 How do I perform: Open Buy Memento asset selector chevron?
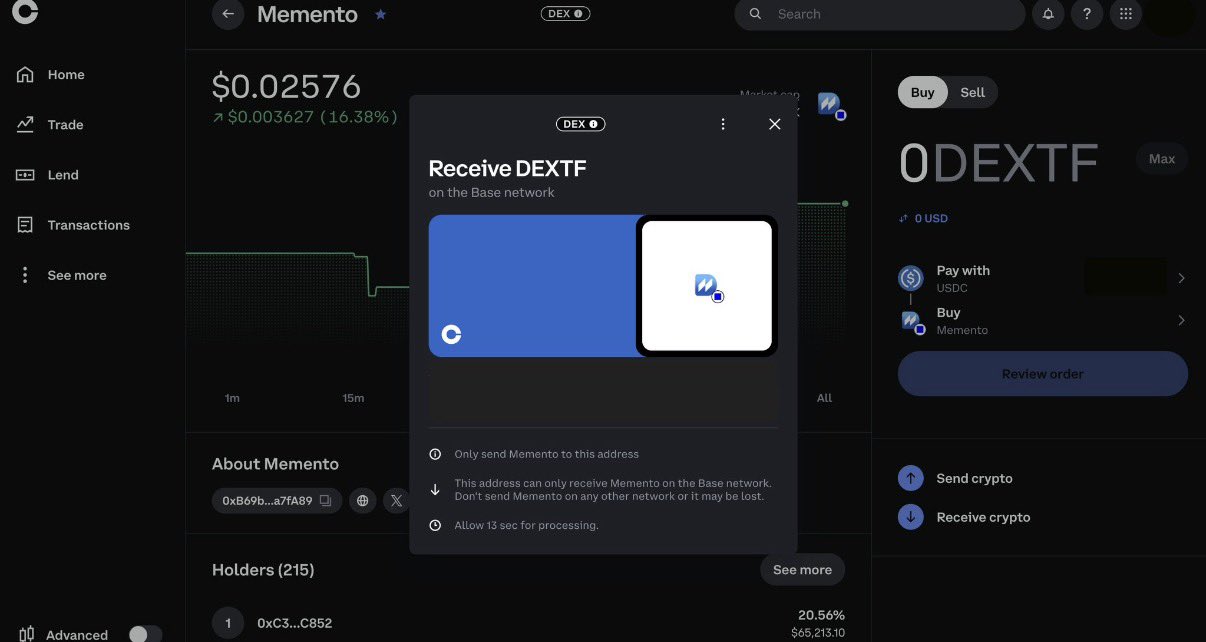(1181, 320)
